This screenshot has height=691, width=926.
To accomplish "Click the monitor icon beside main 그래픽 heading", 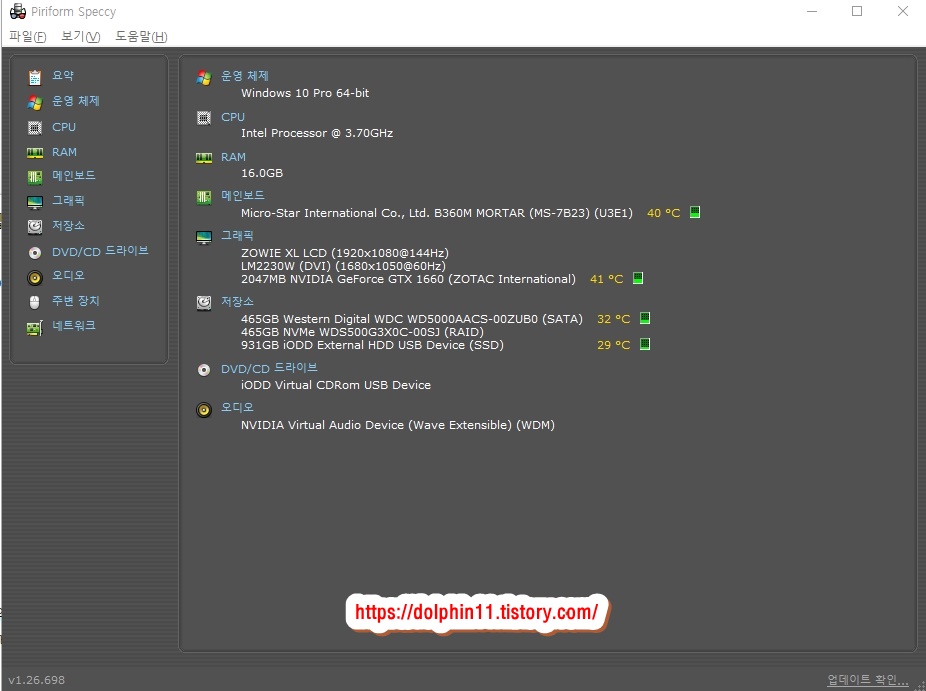I will click(x=204, y=237).
